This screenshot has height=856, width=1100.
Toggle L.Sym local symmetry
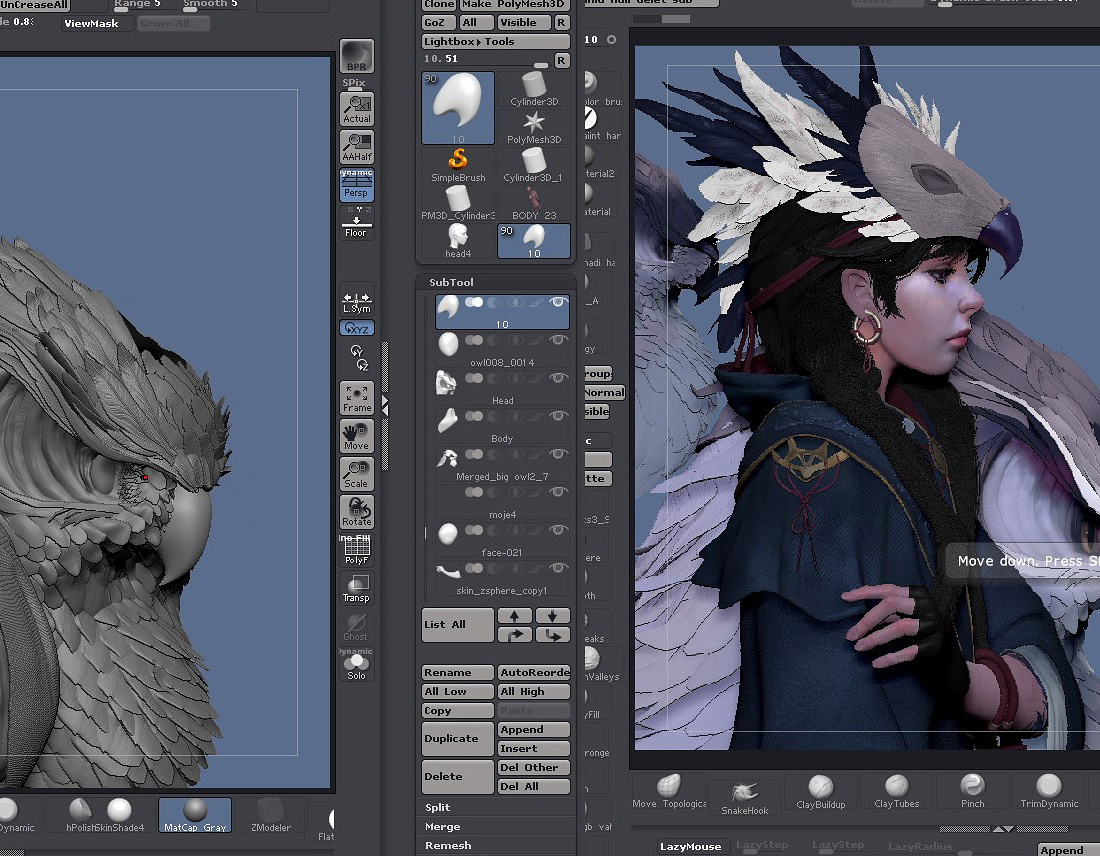(x=356, y=302)
